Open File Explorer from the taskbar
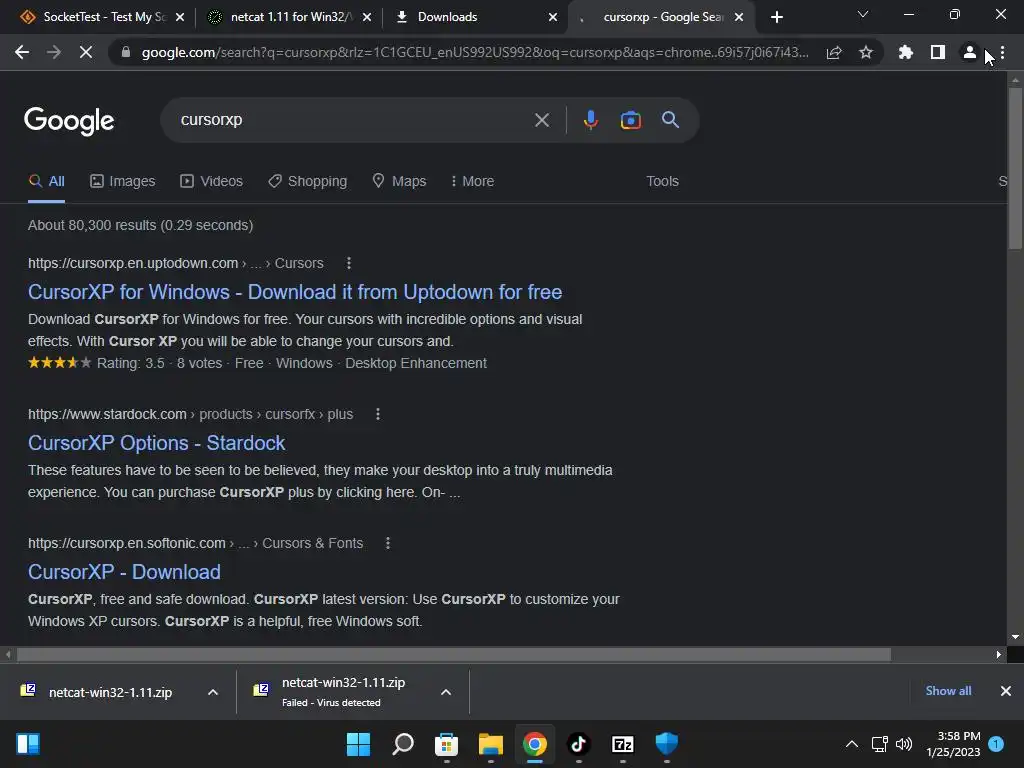 490,744
